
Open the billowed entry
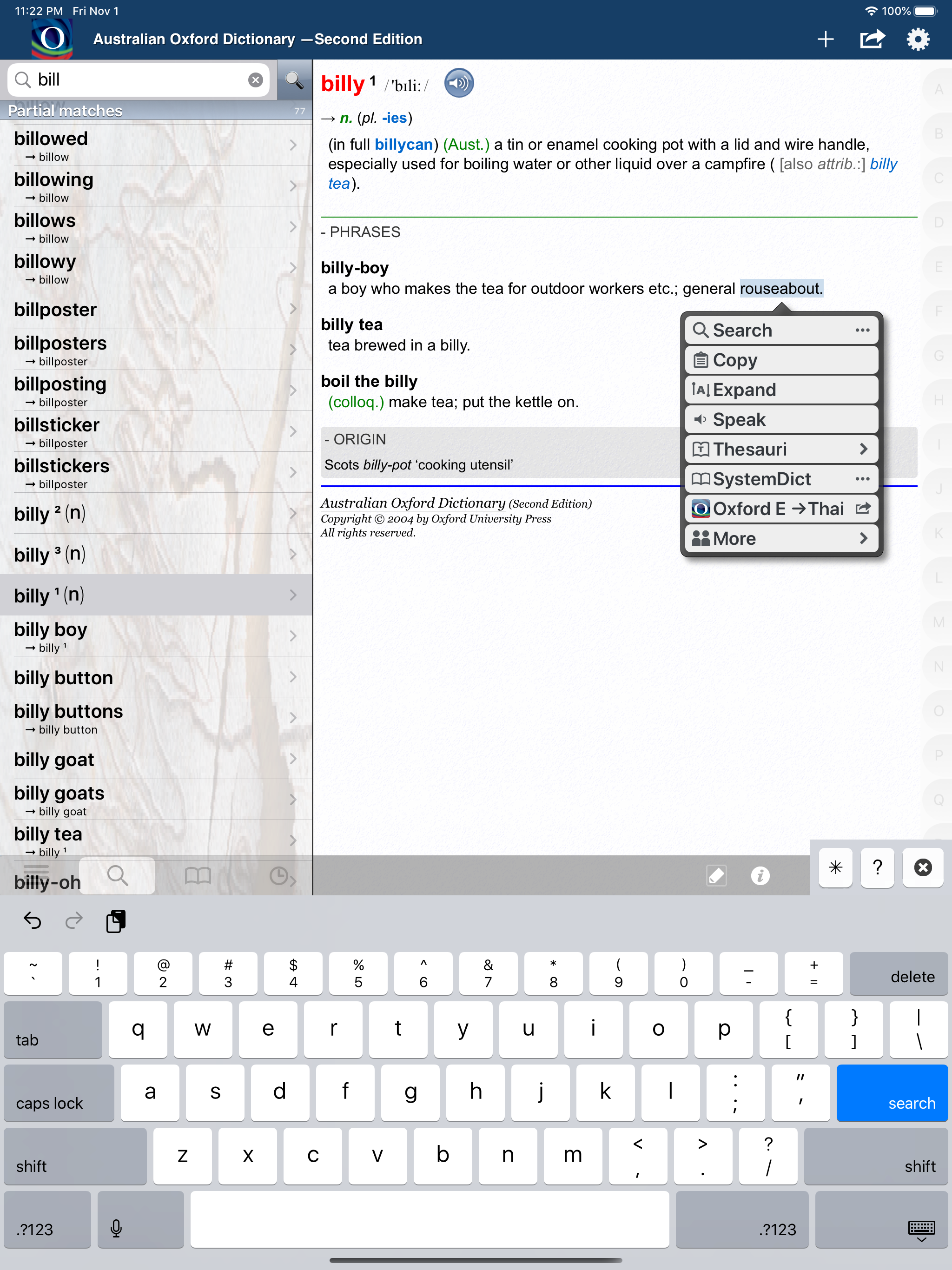[x=156, y=145]
